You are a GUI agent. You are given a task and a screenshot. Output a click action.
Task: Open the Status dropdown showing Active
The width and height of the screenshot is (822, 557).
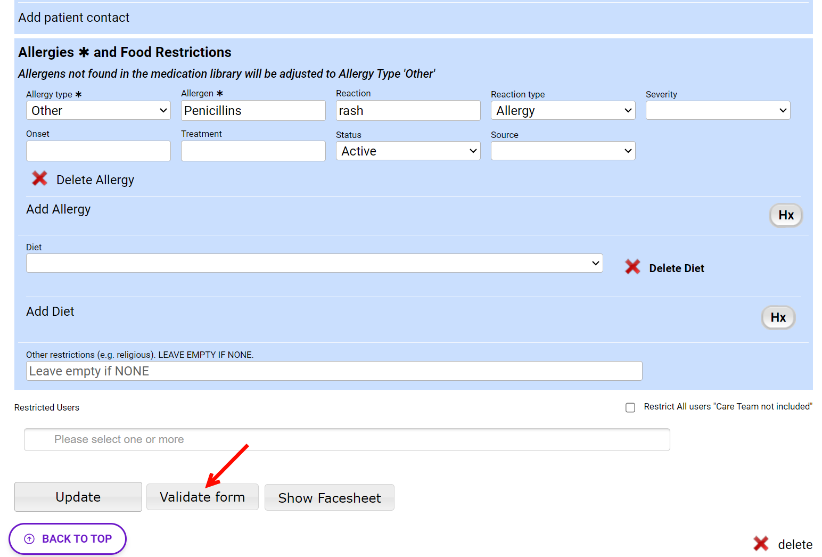(x=408, y=151)
